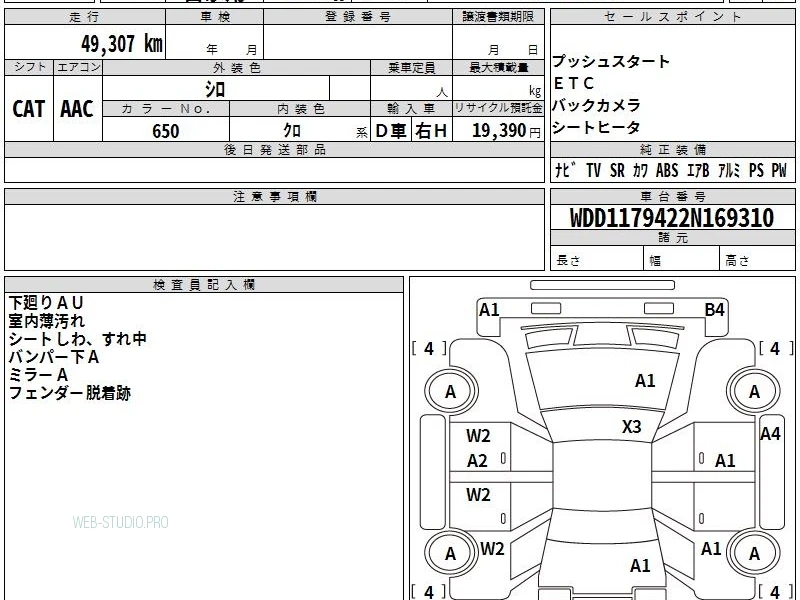Click the 幅 dimension cell
Image resolution: width=800 pixels, height=600 pixels.
click(x=682, y=260)
